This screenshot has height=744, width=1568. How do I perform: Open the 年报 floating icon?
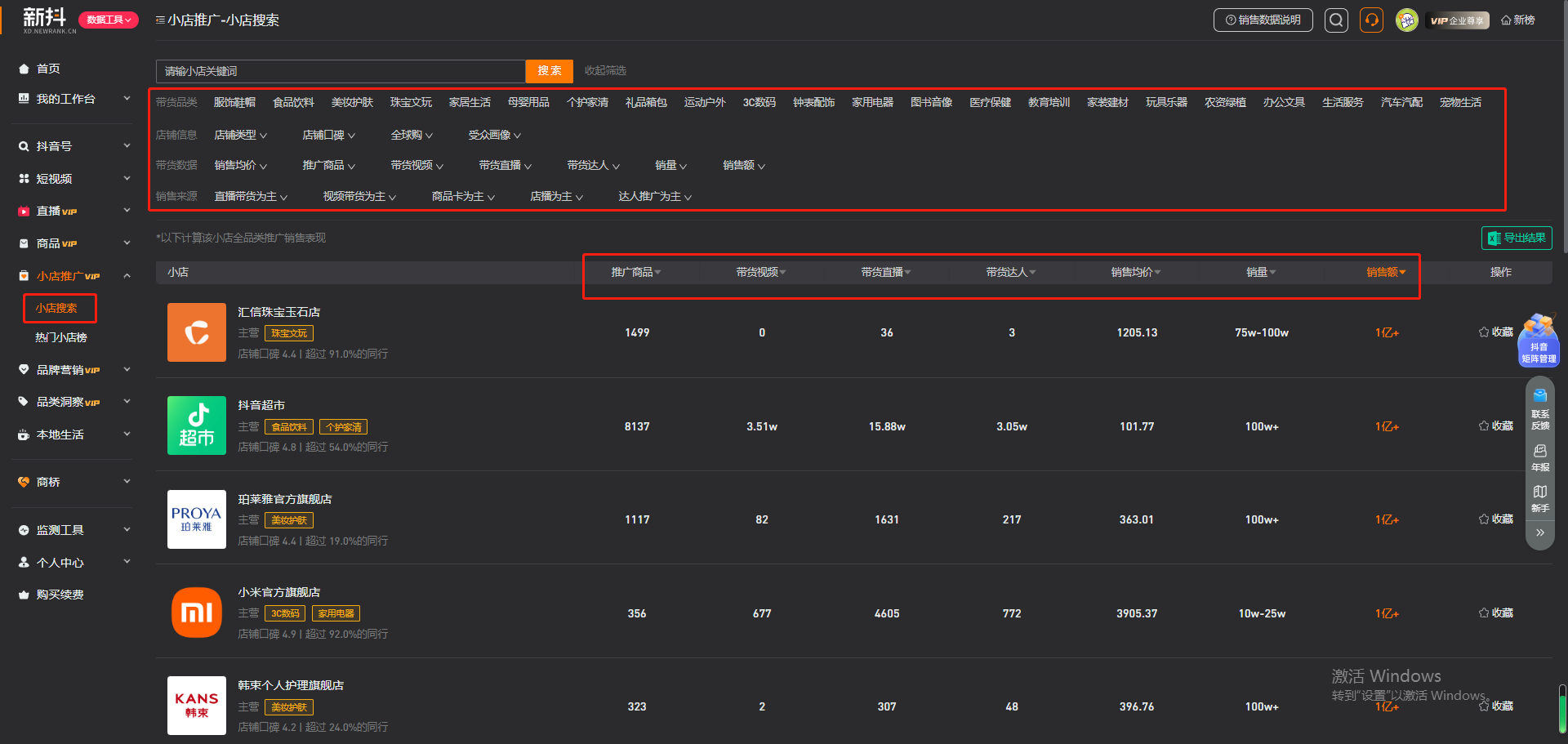tap(1540, 458)
